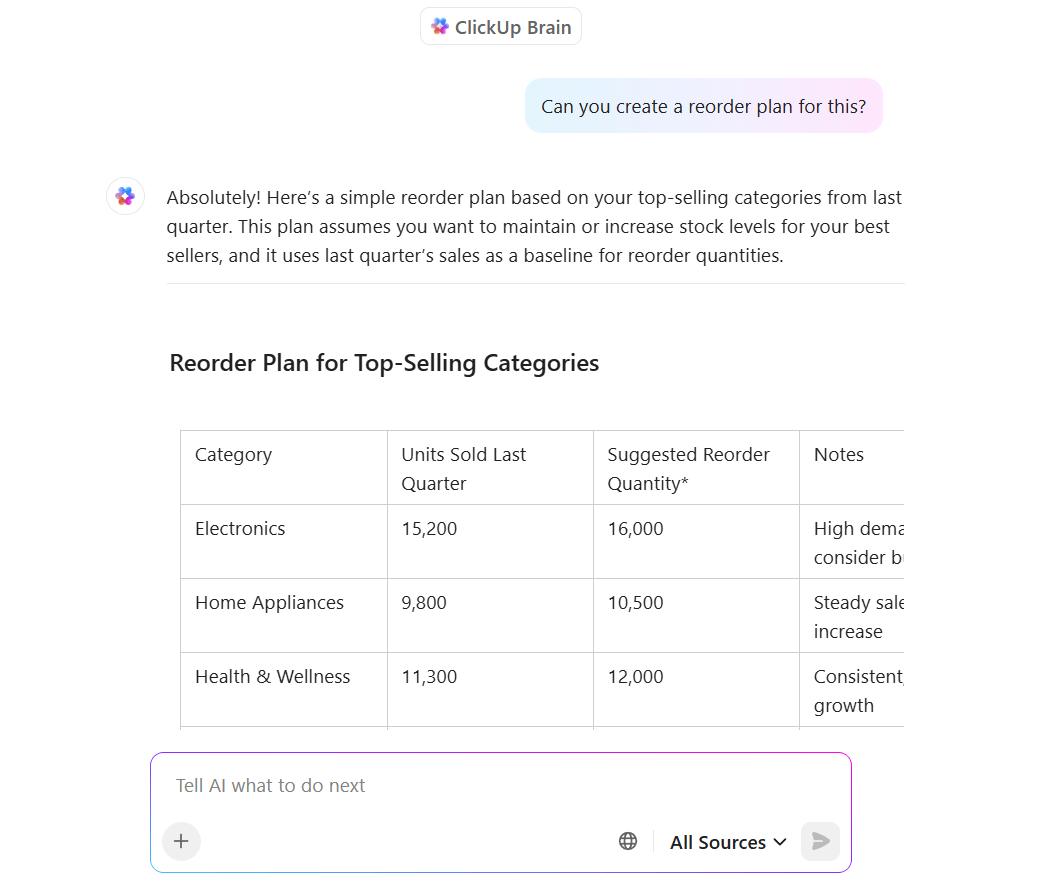The image size is (1047, 891).
Task: Expand the All Sources dropdown
Action: 728,842
